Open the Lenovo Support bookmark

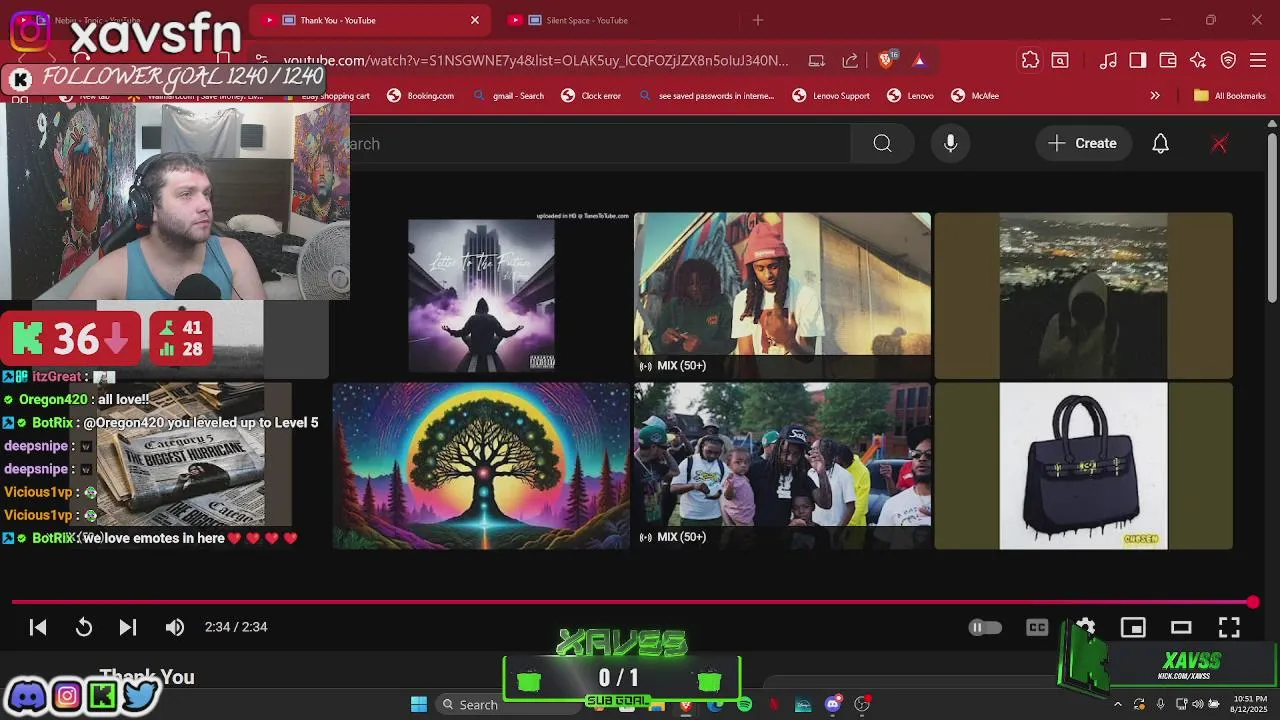click(831, 96)
